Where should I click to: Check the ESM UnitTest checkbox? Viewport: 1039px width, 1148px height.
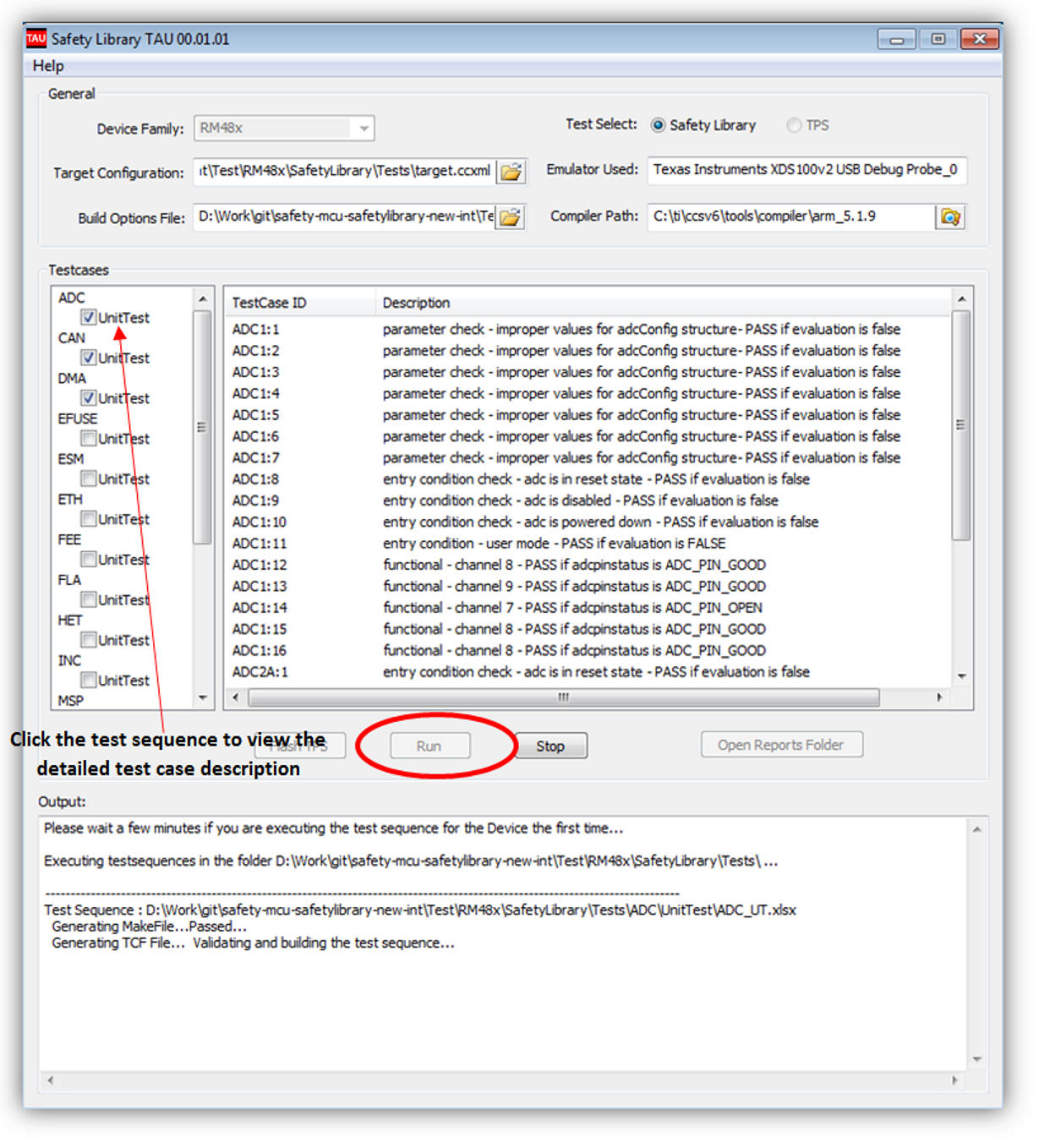(89, 478)
